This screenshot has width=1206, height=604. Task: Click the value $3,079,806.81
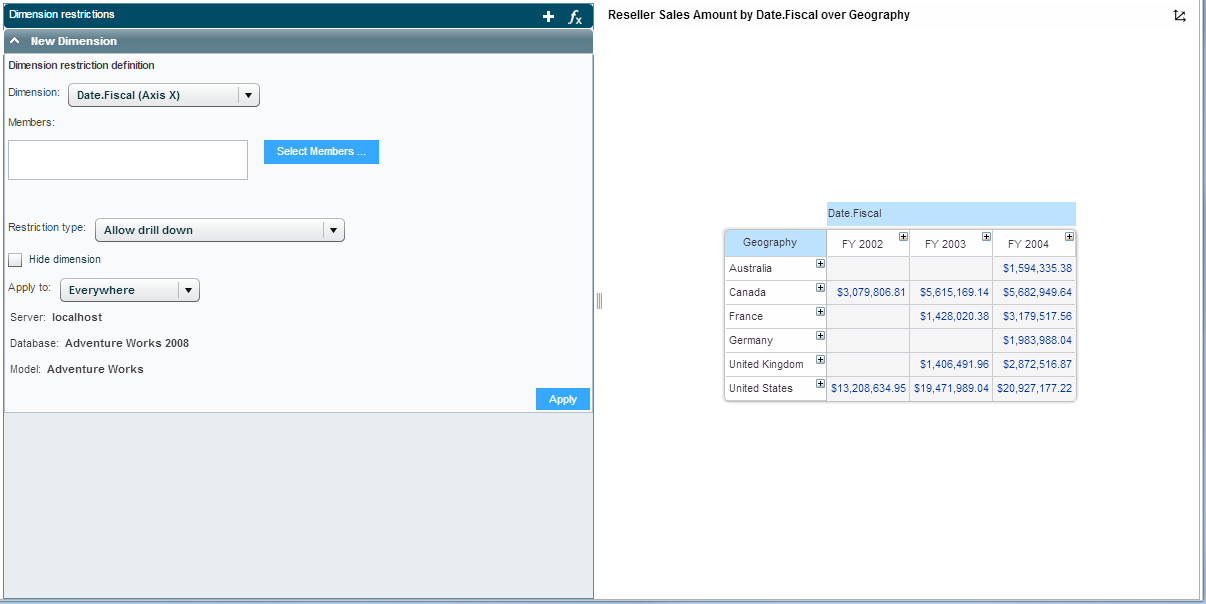tap(871, 293)
